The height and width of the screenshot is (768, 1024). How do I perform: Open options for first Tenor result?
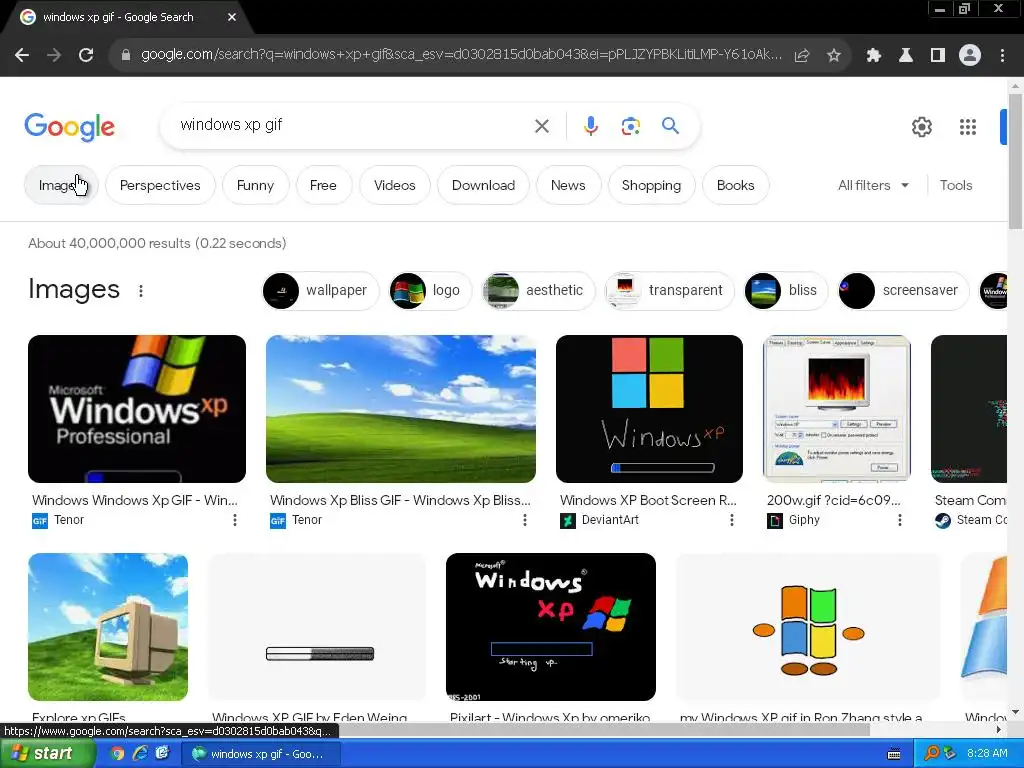click(234, 520)
